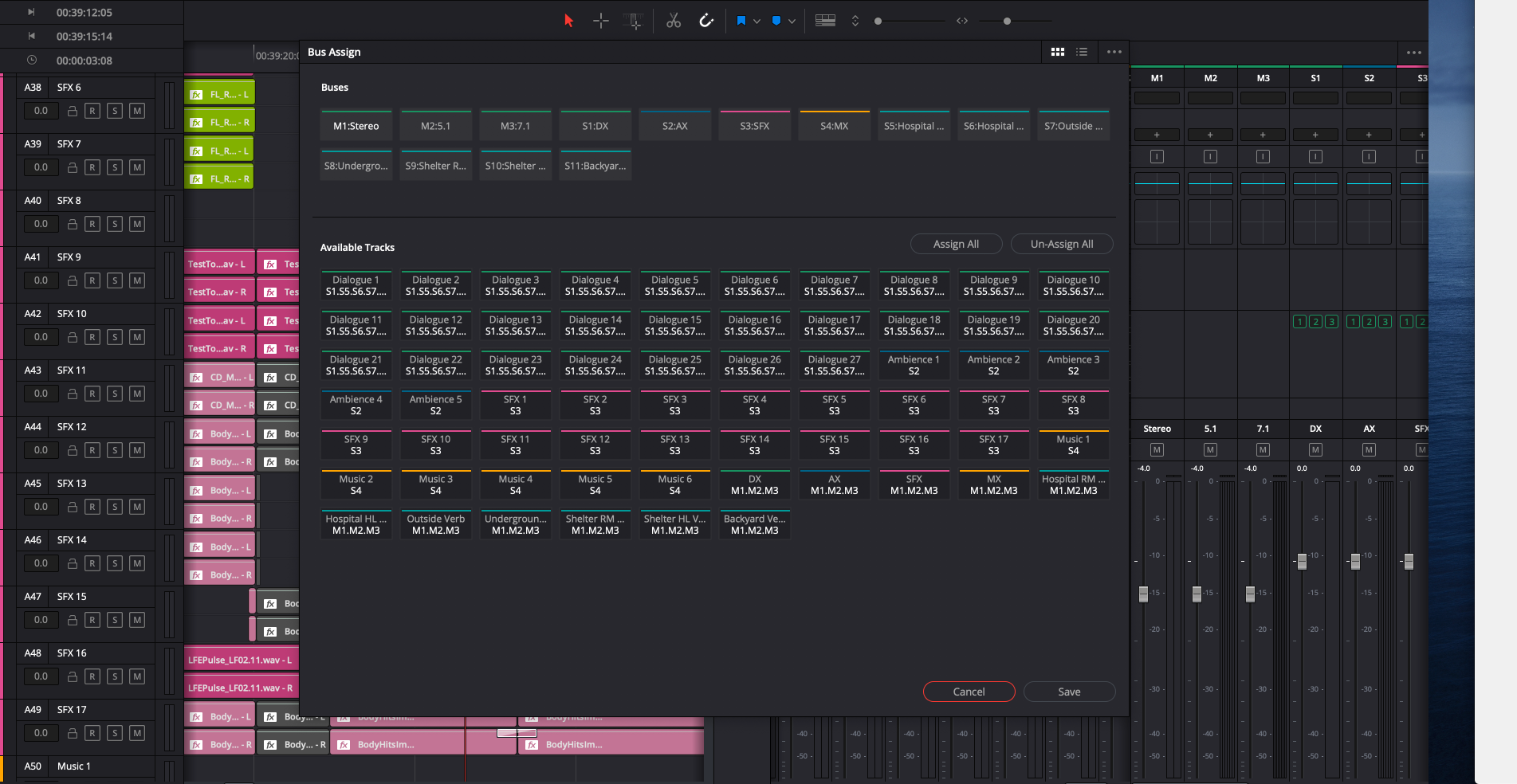Screen dimensions: 1517x784
Task: Select the Dialogue 1 track tile
Action: (x=356, y=285)
